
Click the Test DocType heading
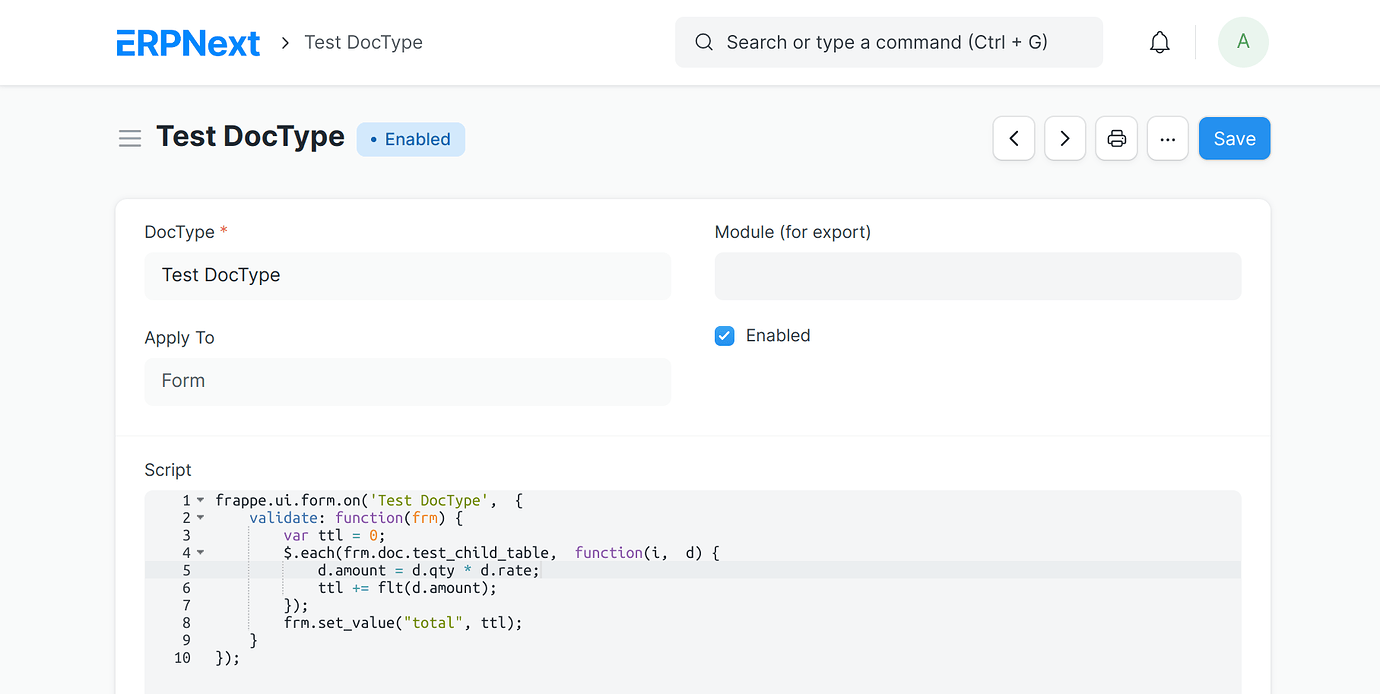pos(250,136)
